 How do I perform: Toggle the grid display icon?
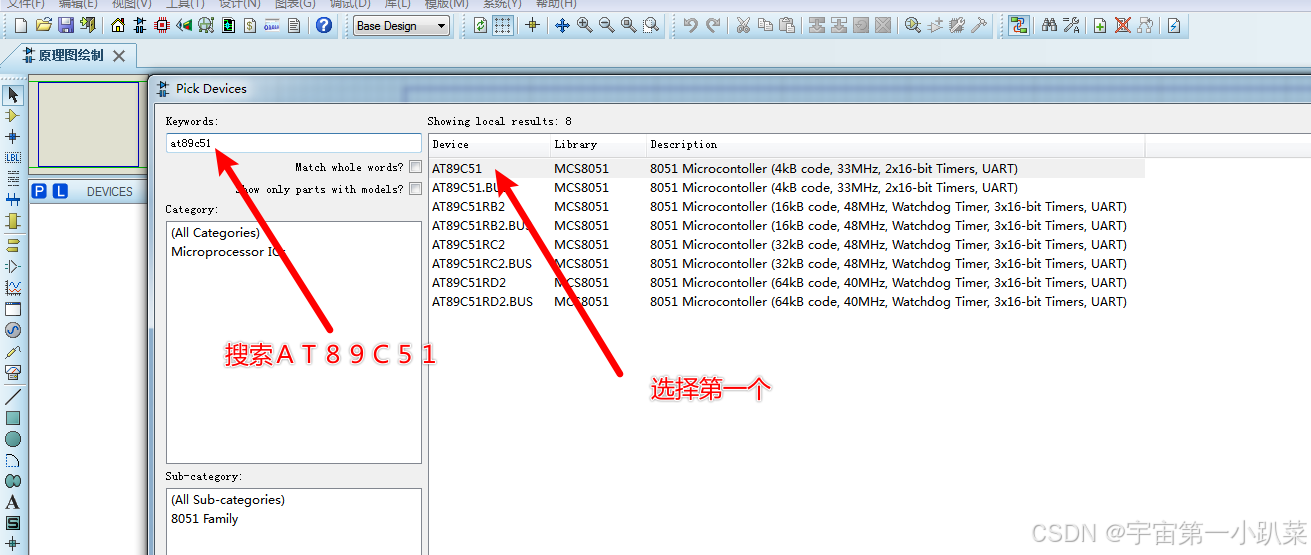click(x=503, y=26)
